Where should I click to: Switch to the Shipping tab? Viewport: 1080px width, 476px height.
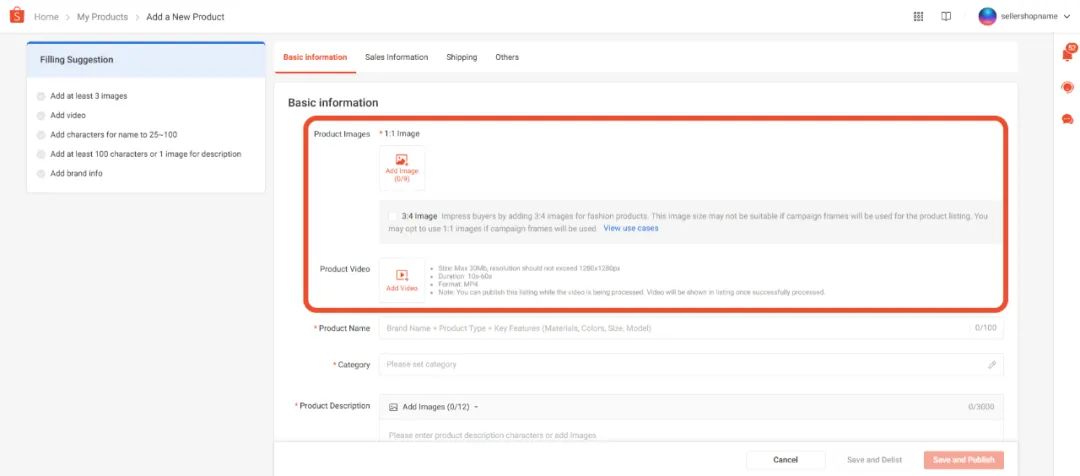[461, 57]
